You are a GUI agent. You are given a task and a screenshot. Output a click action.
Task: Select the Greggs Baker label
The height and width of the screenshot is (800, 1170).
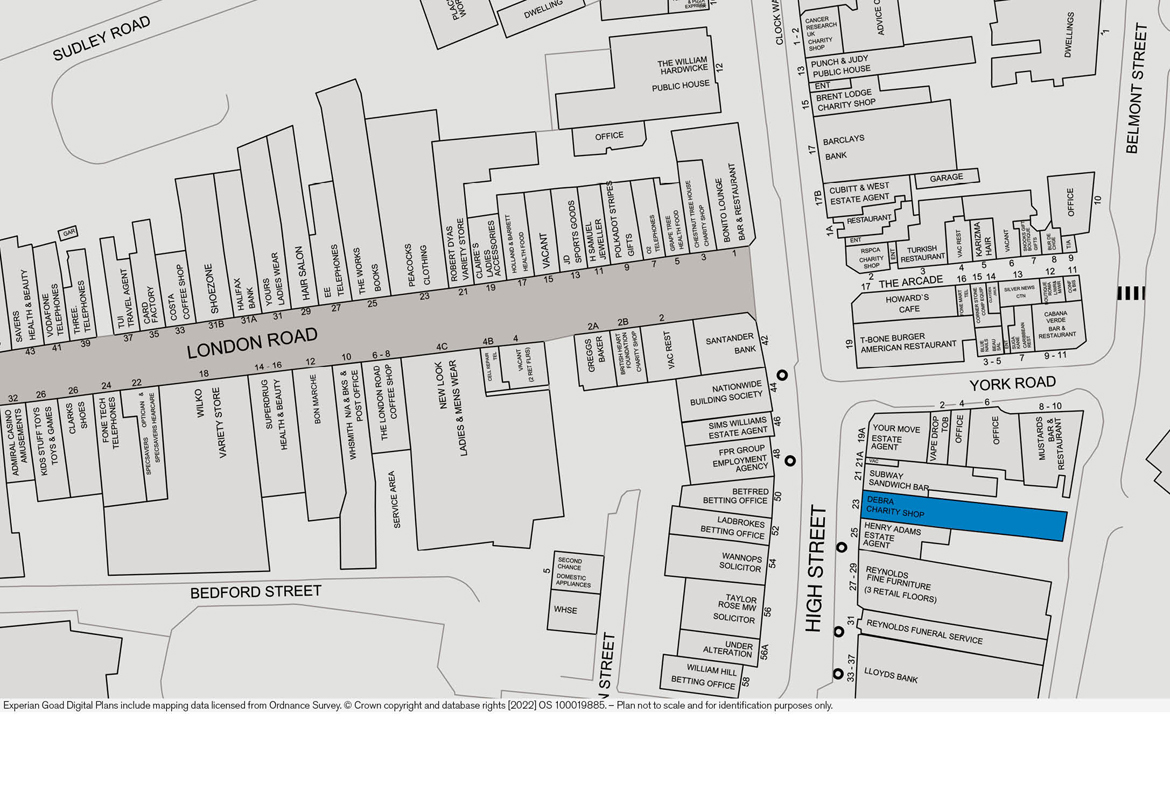pyautogui.click(x=595, y=354)
